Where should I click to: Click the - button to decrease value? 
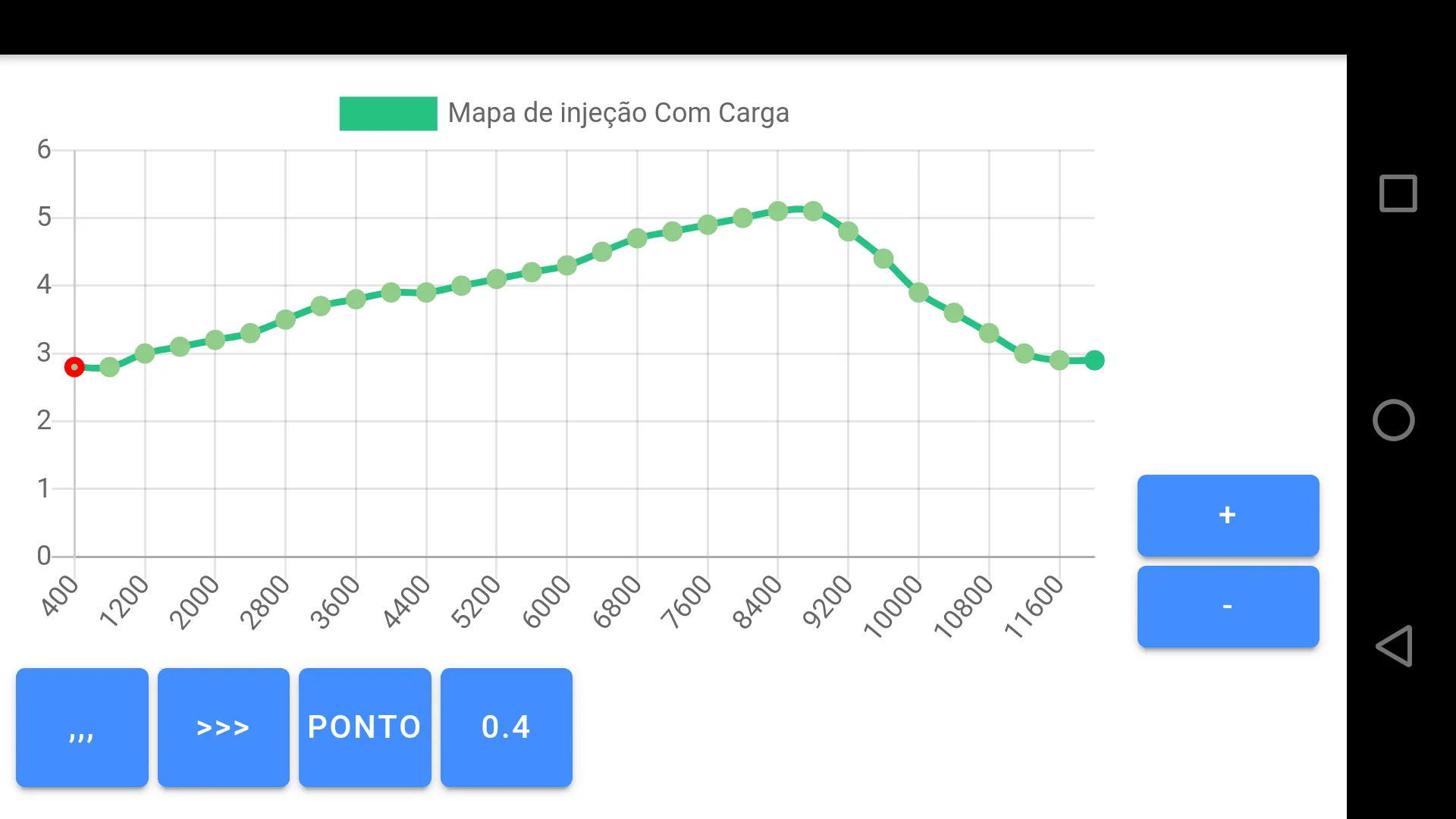click(1228, 605)
